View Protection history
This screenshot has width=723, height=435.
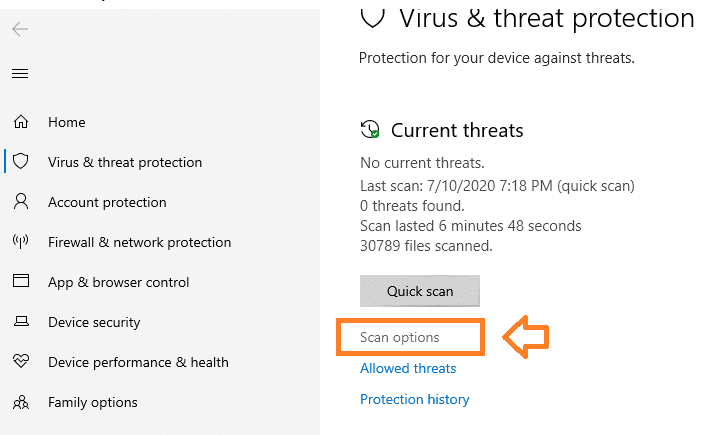[x=414, y=399]
